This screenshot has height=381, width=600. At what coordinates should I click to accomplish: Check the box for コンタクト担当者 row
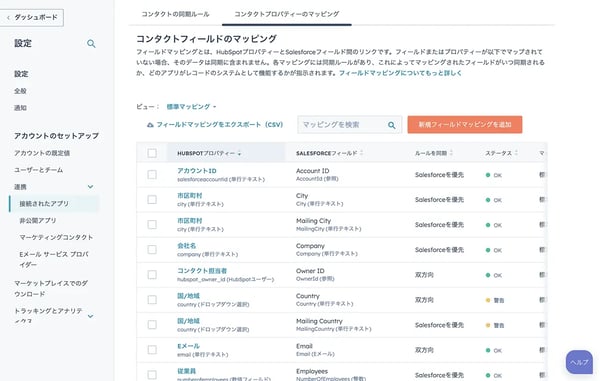pyautogui.click(x=152, y=275)
